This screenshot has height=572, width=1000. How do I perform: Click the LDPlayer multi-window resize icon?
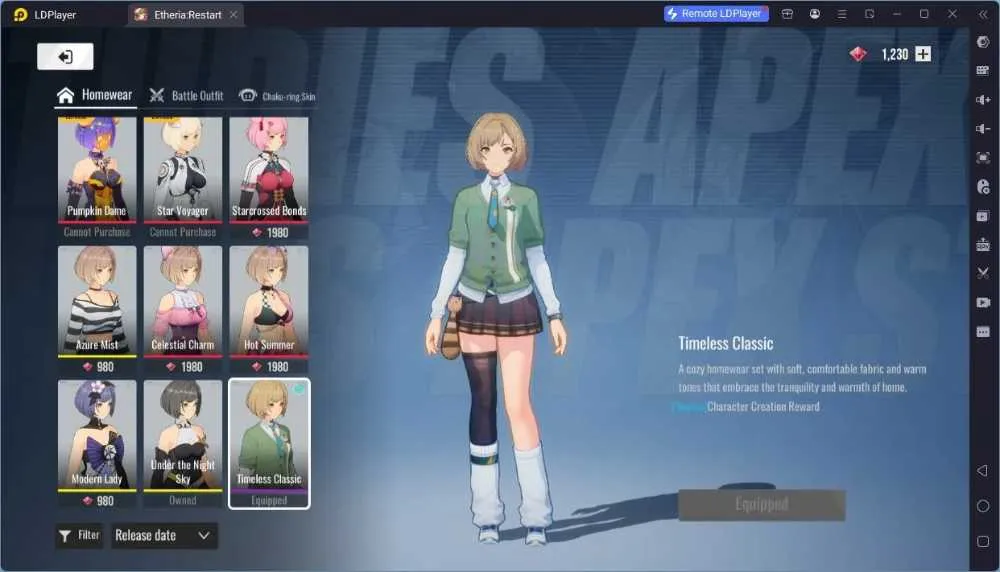(869, 14)
